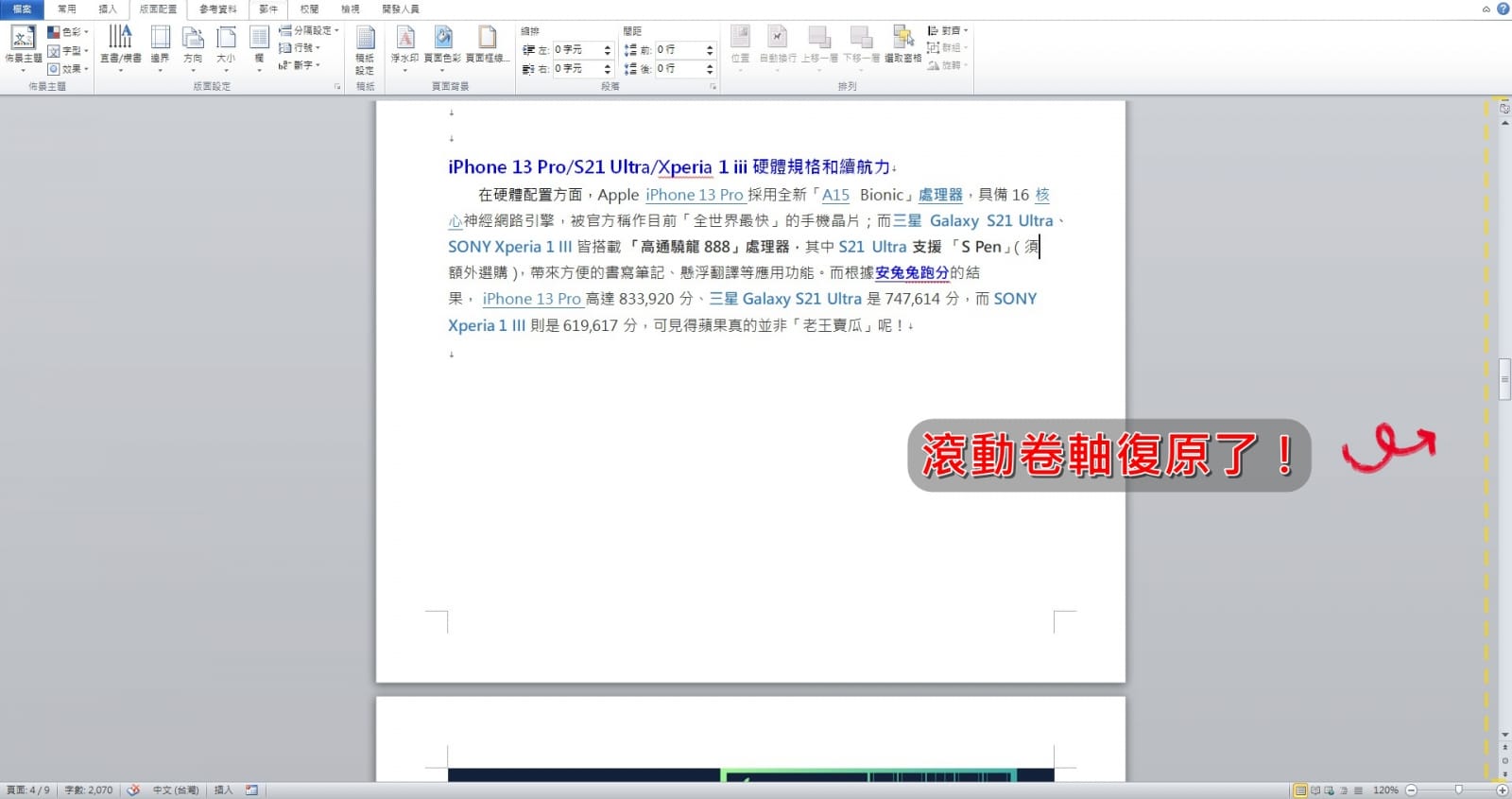Open the 自動換行 wrap text menu

777,48
